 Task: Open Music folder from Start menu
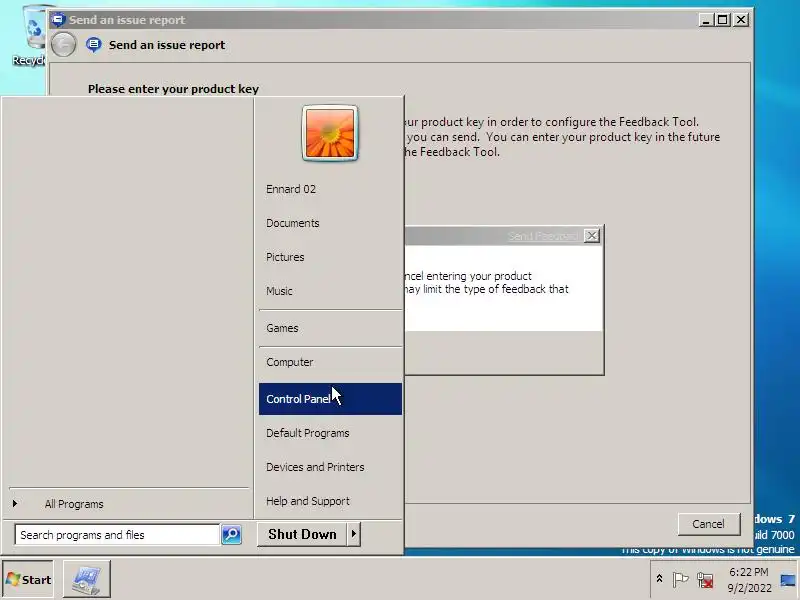330,291
